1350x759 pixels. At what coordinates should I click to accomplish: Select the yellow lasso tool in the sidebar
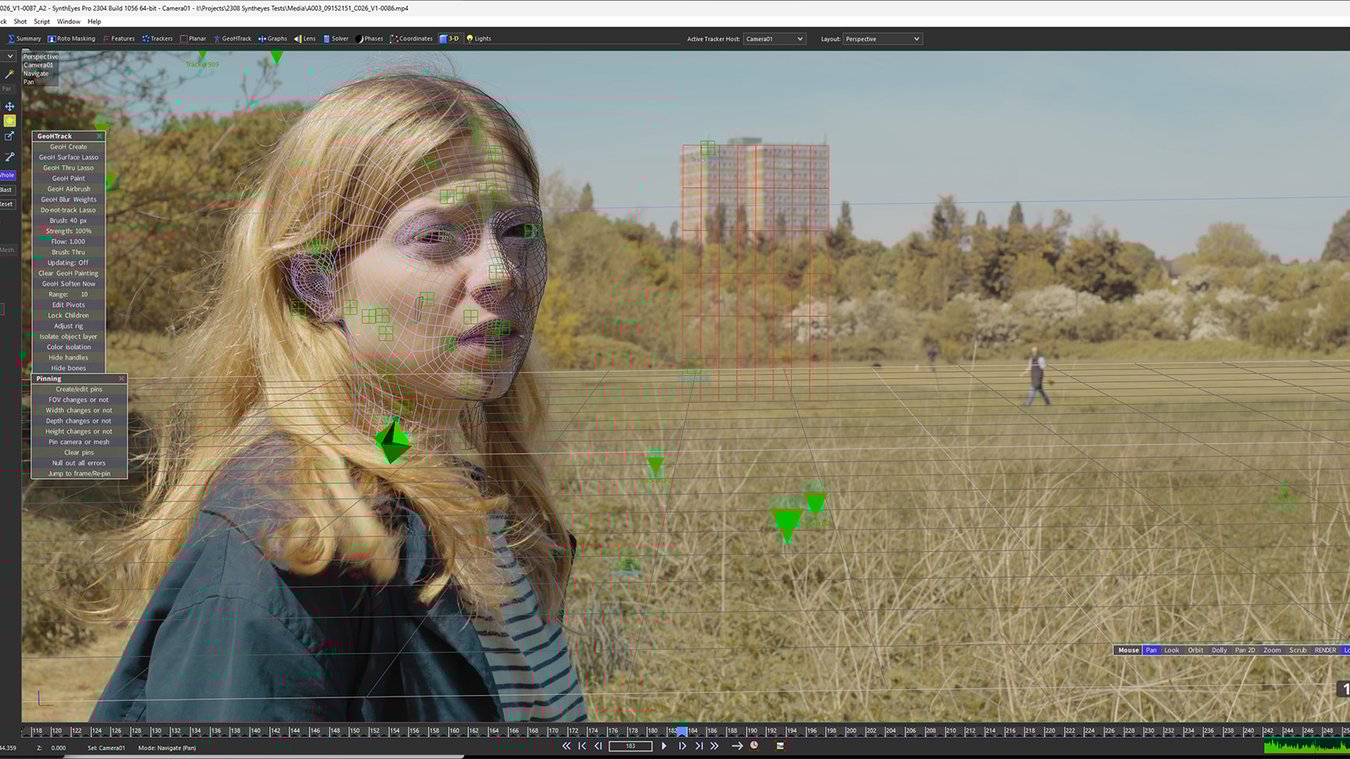9,120
